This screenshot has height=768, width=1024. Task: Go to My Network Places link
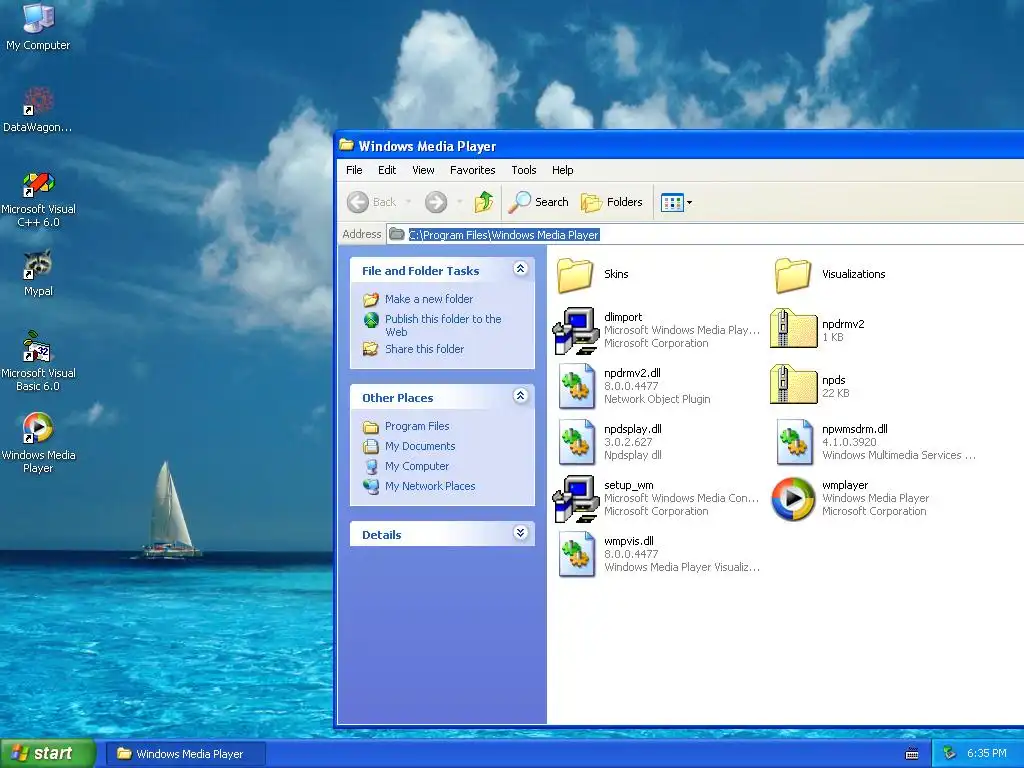[x=430, y=486]
